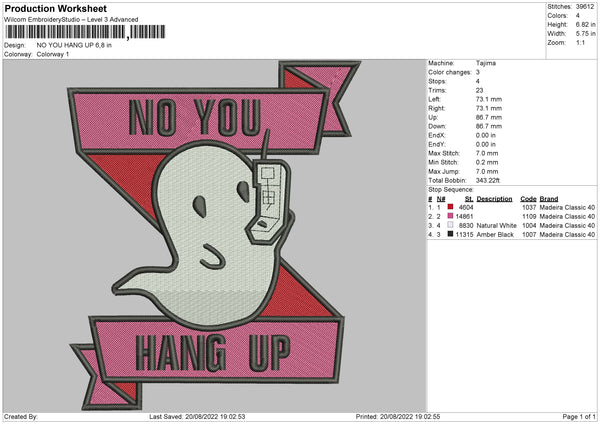The width and height of the screenshot is (600, 424).
Task: Click the "Stop Sequence:" heading
Action: point(451,188)
